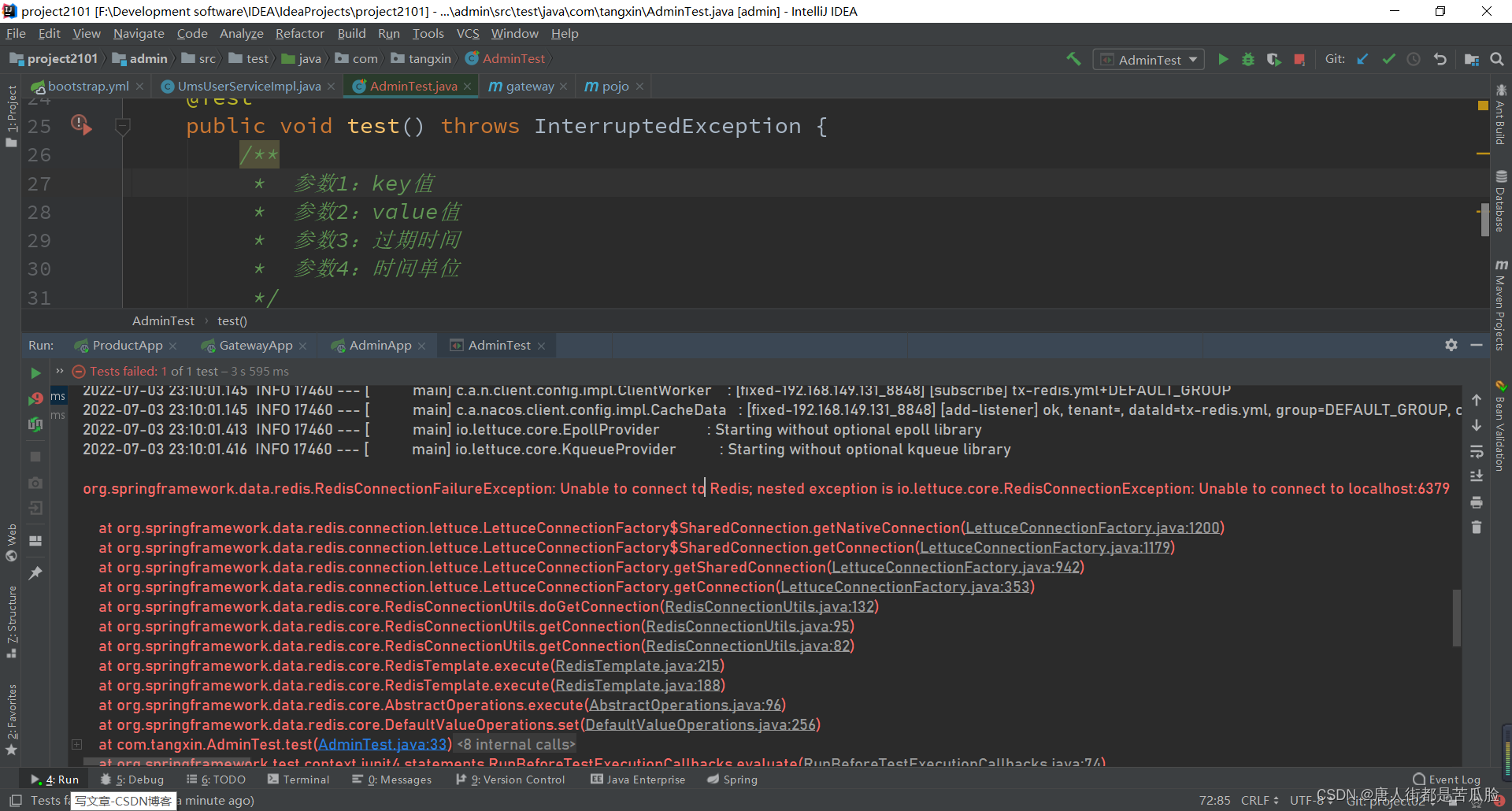Click the grey stop square in Run panel
The width and height of the screenshot is (1512, 811).
(35, 457)
